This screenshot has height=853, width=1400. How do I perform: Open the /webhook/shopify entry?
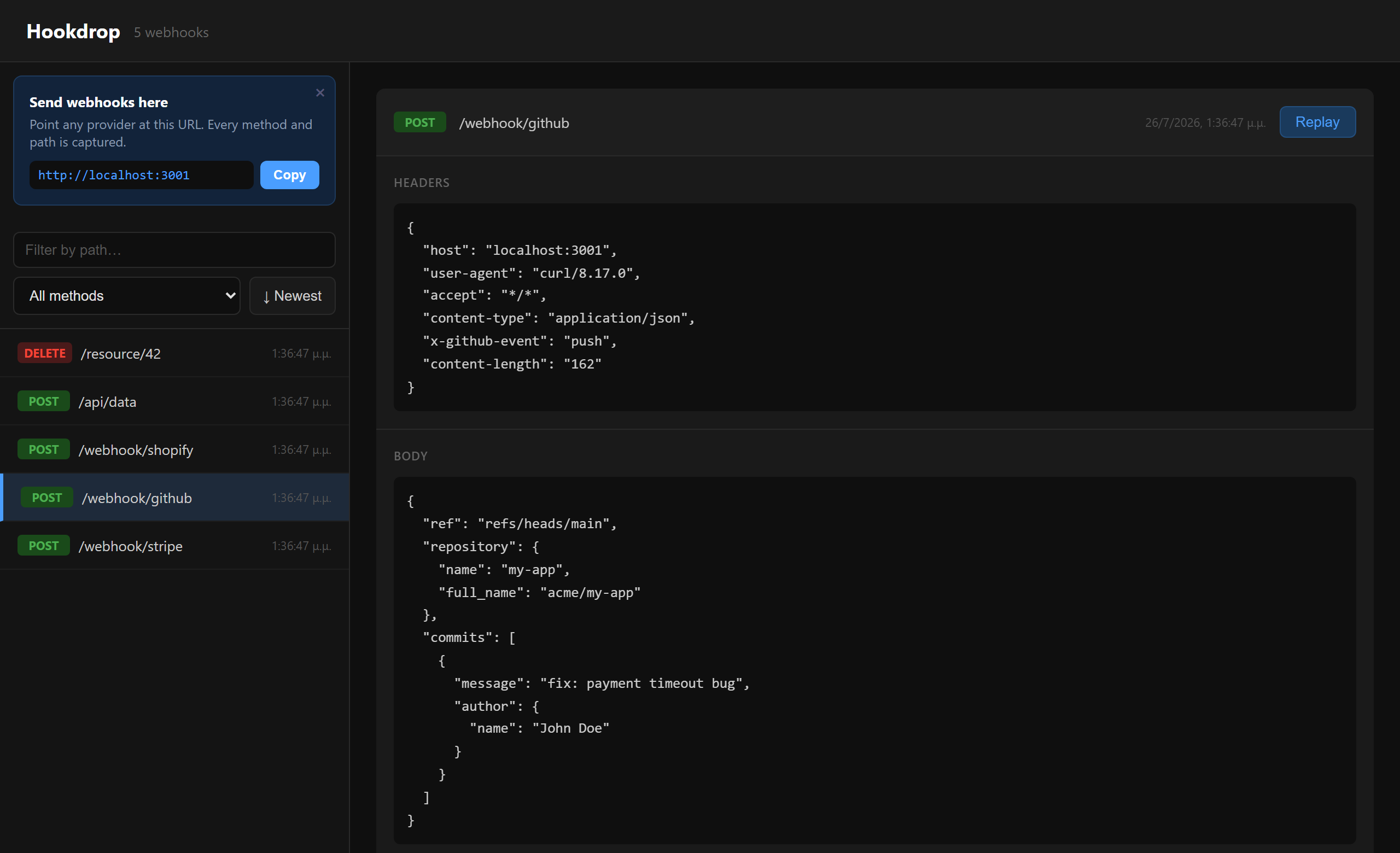(x=174, y=450)
